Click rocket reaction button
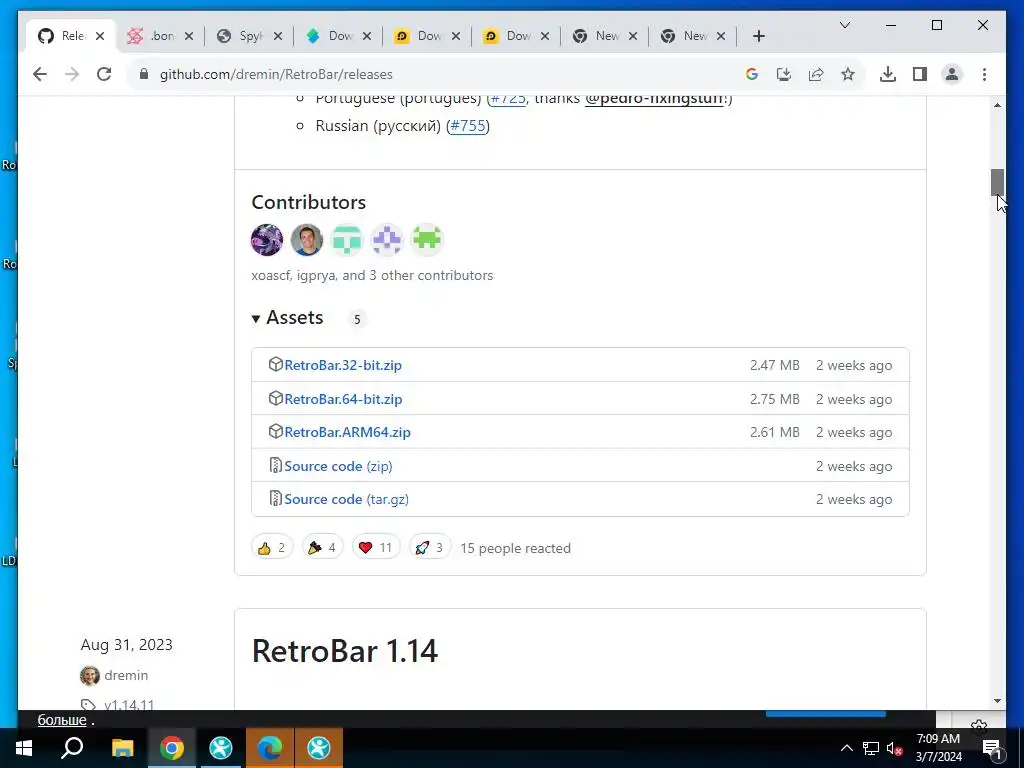Image resolution: width=1024 pixels, height=768 pixels. tap(430, 548)
